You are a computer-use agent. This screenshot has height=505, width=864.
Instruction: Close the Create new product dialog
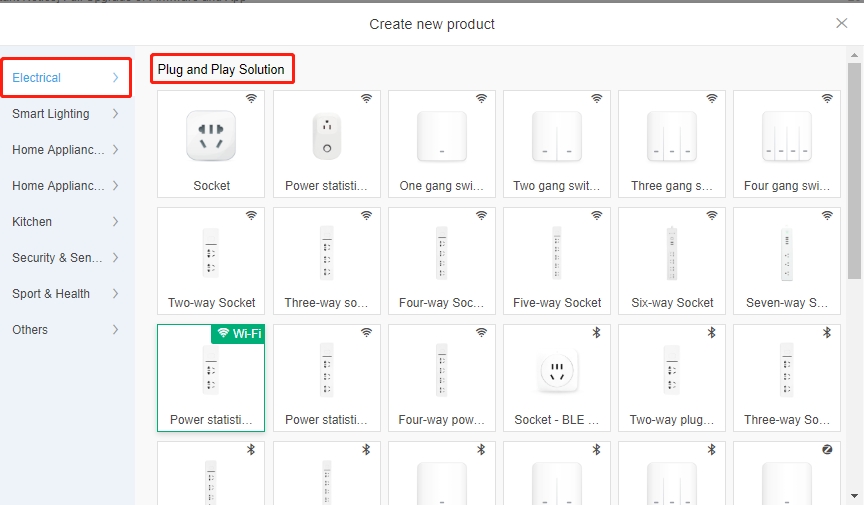pos(841,23)
